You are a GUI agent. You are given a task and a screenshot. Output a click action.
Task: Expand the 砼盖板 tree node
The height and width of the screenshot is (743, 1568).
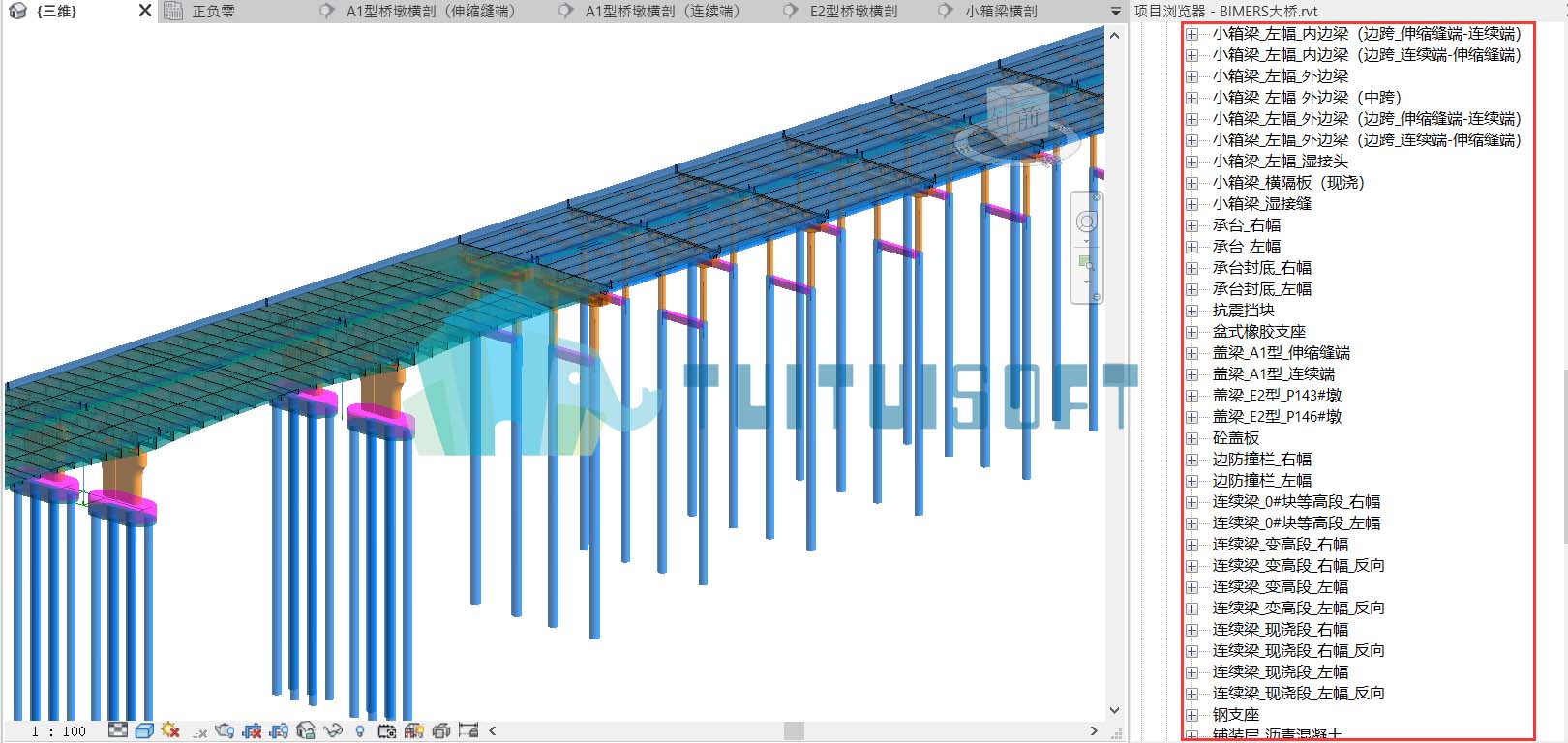[x=1192, y=438]
